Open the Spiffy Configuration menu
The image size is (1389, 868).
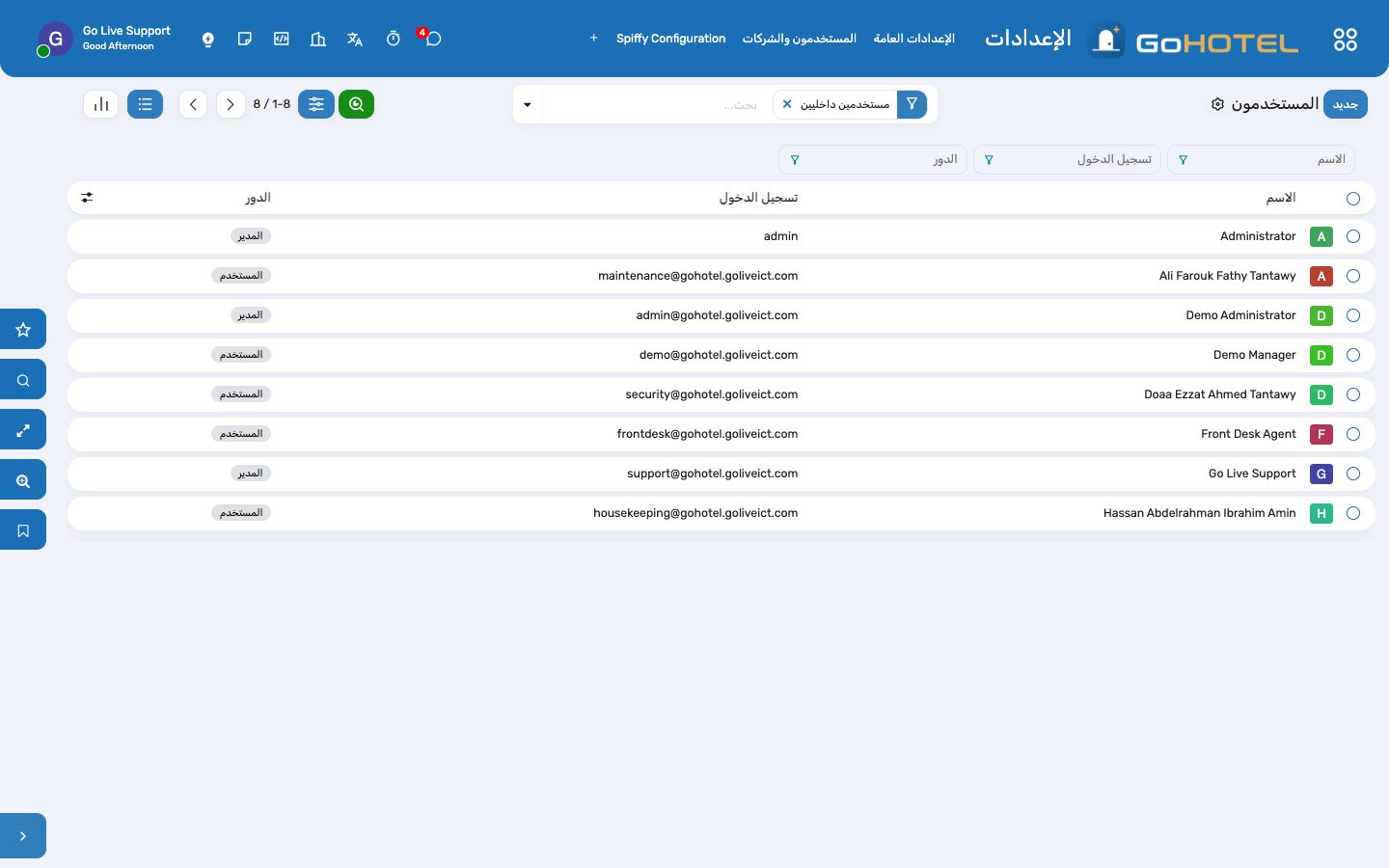[670, 39]
